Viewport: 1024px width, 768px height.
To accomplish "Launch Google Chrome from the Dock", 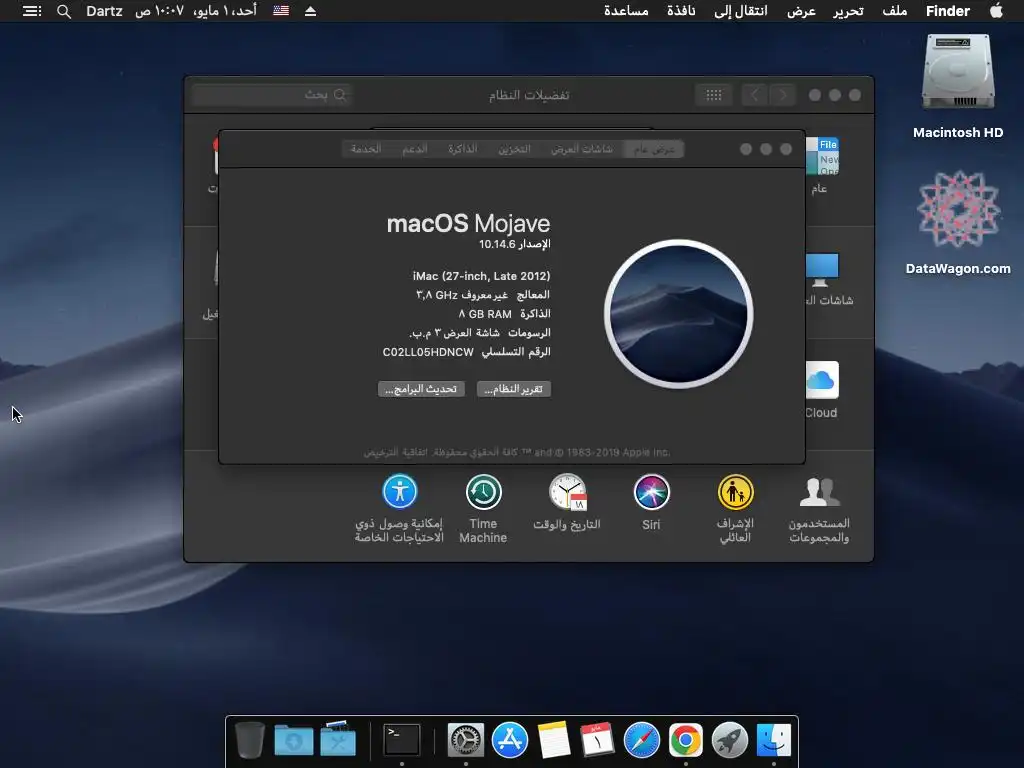I will pyautogui.click(x=686, y=740).
